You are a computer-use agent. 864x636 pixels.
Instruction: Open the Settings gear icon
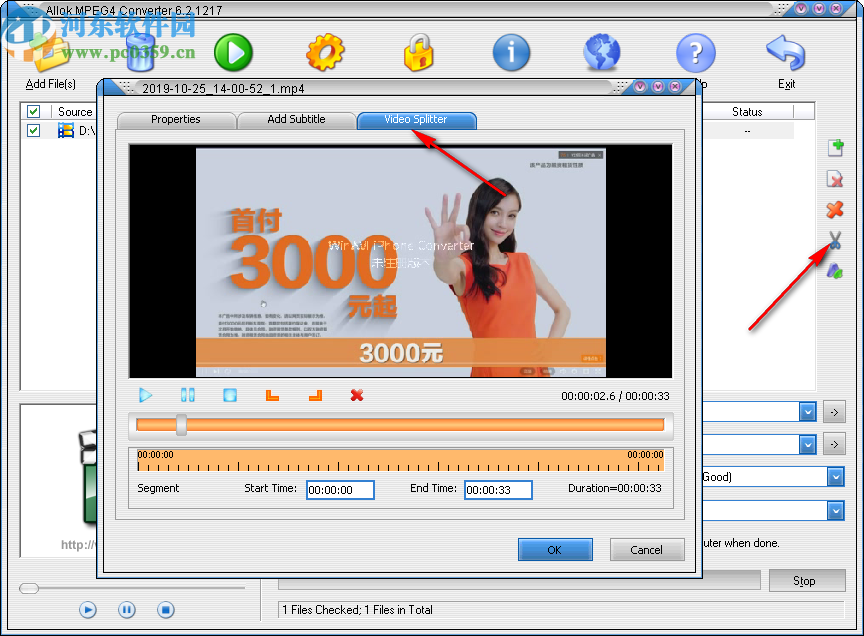click(326, 52)
